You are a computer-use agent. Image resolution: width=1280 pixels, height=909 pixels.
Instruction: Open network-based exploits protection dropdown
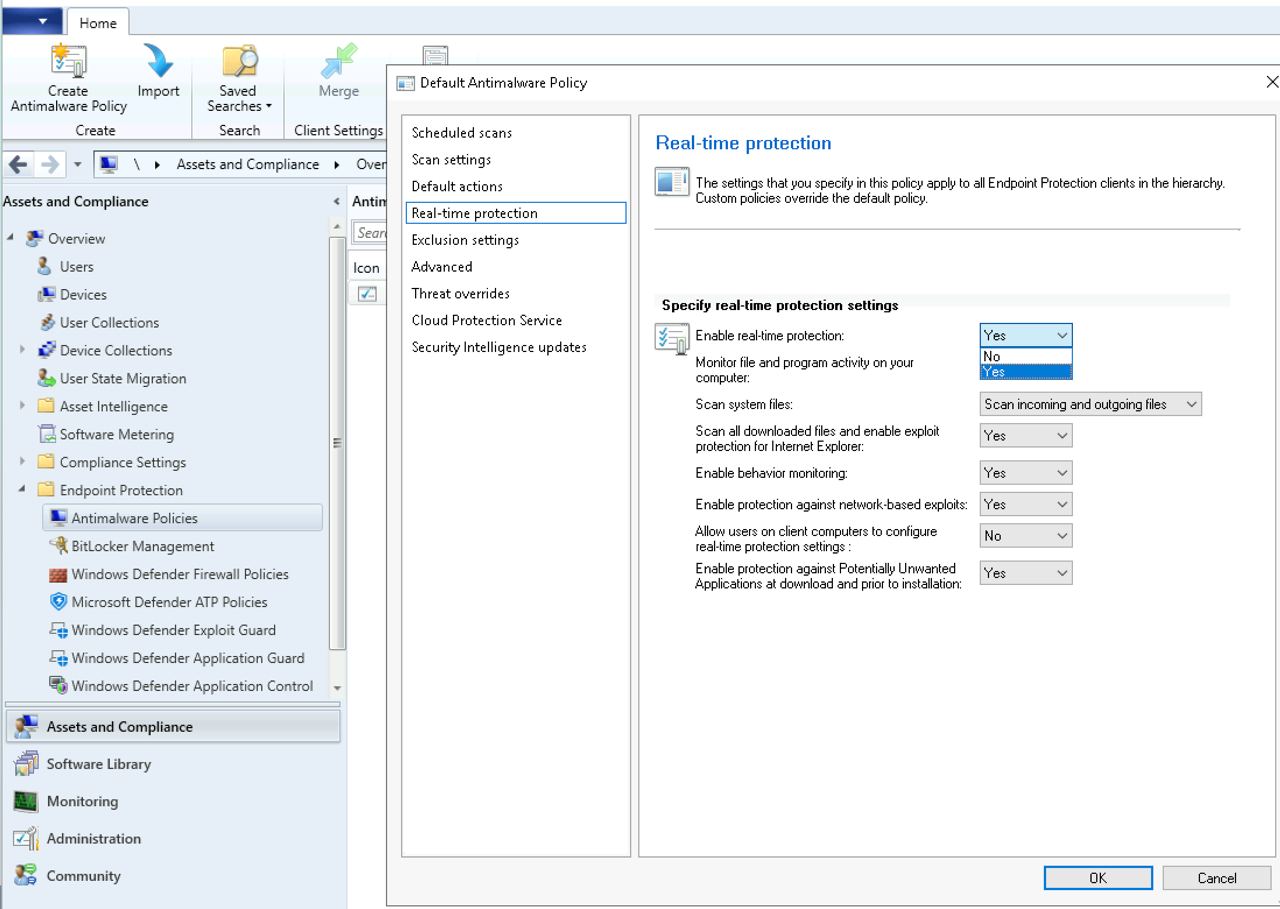[x=1026, y=504]
